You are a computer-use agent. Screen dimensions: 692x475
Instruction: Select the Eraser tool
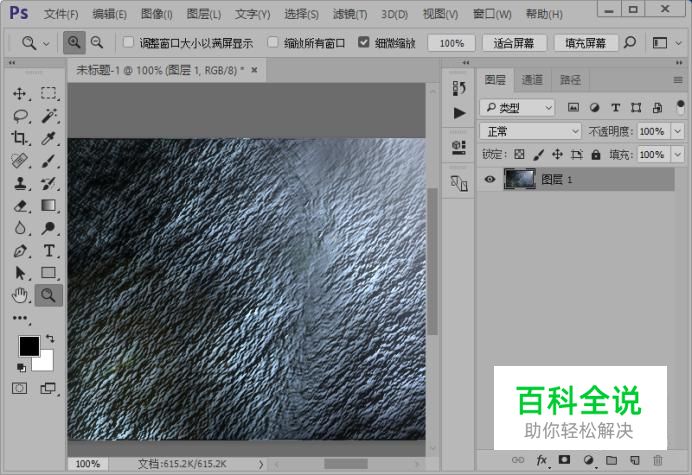pyautogui.click(x=20, y=206)
